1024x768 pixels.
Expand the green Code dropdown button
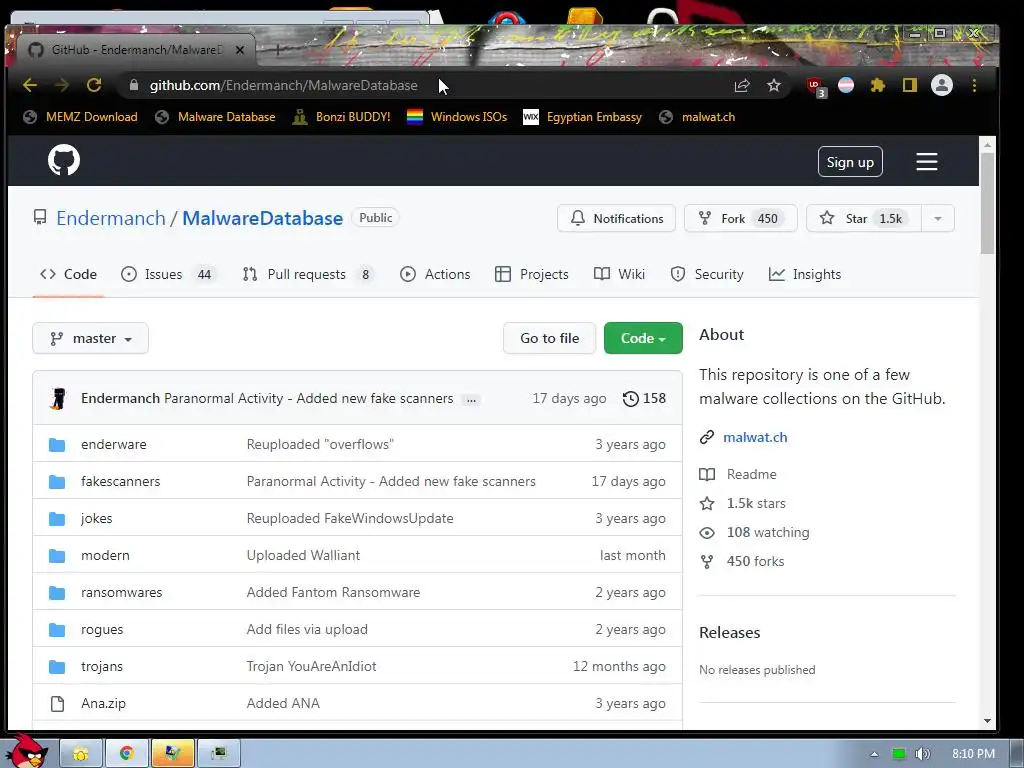coord(643,338)
